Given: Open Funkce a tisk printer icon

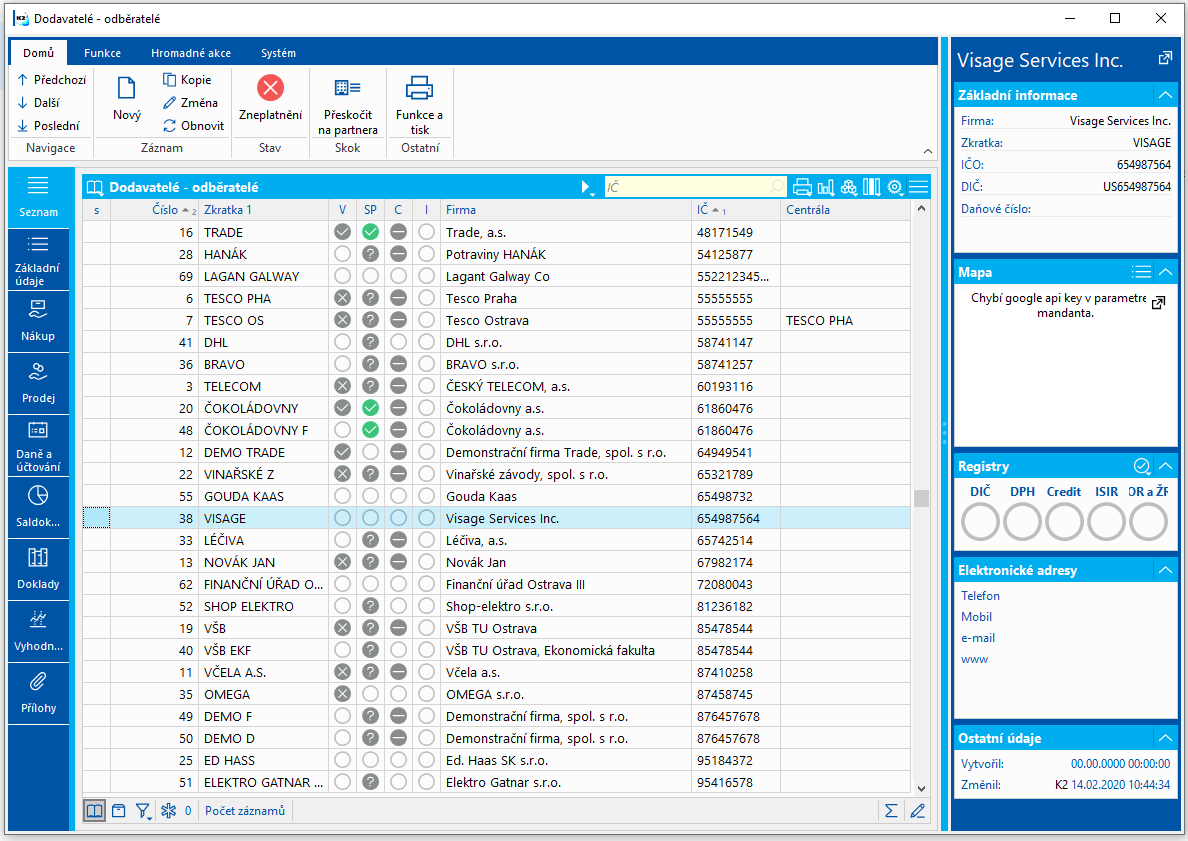Looking at the screenshot, I should coord(419,89).
